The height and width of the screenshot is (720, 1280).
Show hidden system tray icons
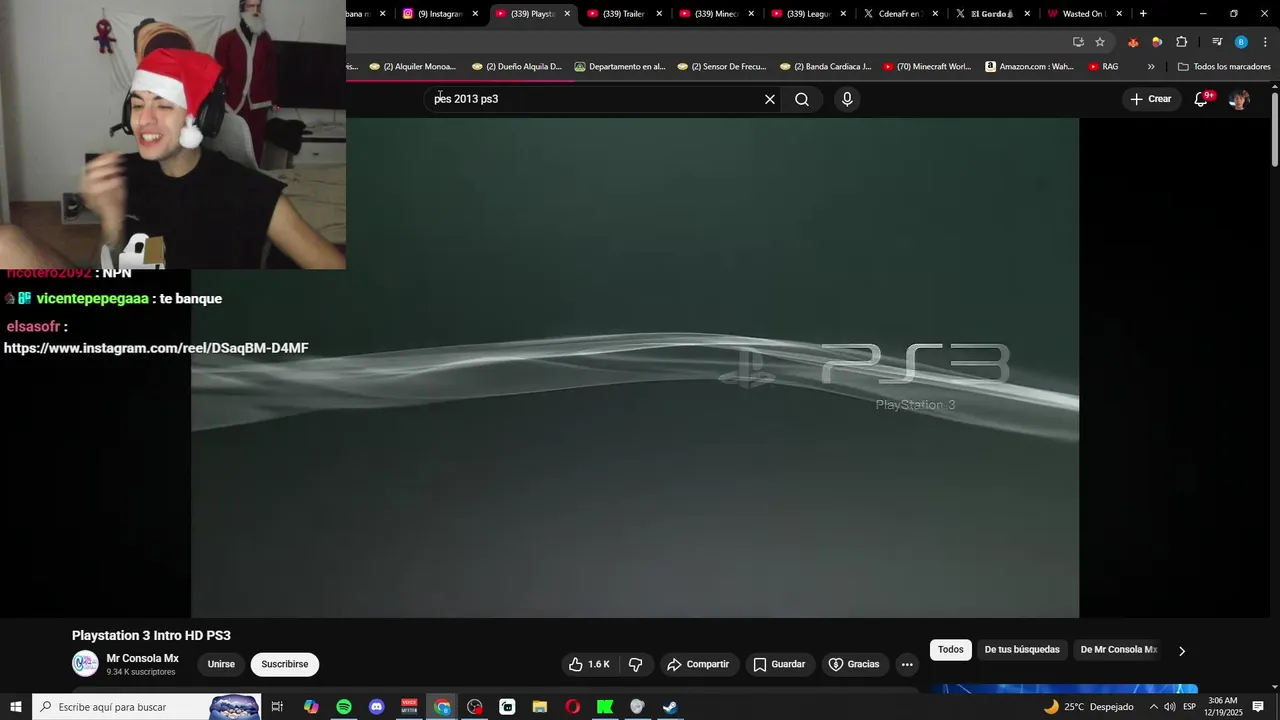tap(1153, 707)
